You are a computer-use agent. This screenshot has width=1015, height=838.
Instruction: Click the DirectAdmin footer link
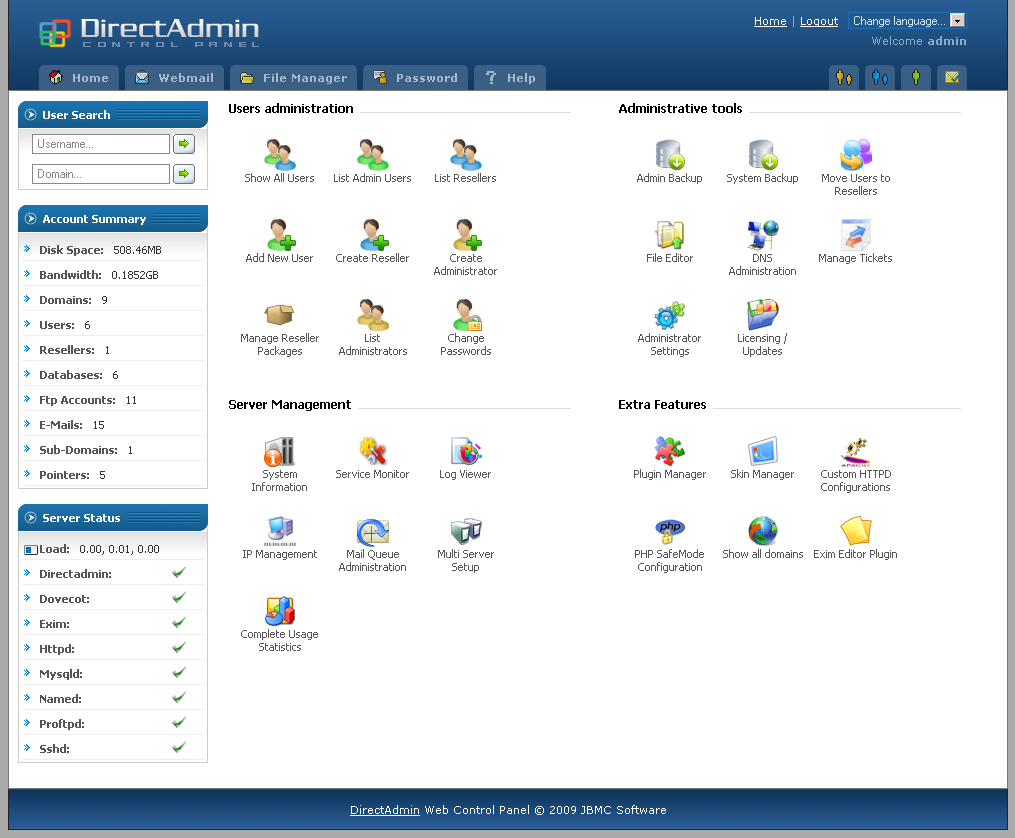(x=385, y=810)
